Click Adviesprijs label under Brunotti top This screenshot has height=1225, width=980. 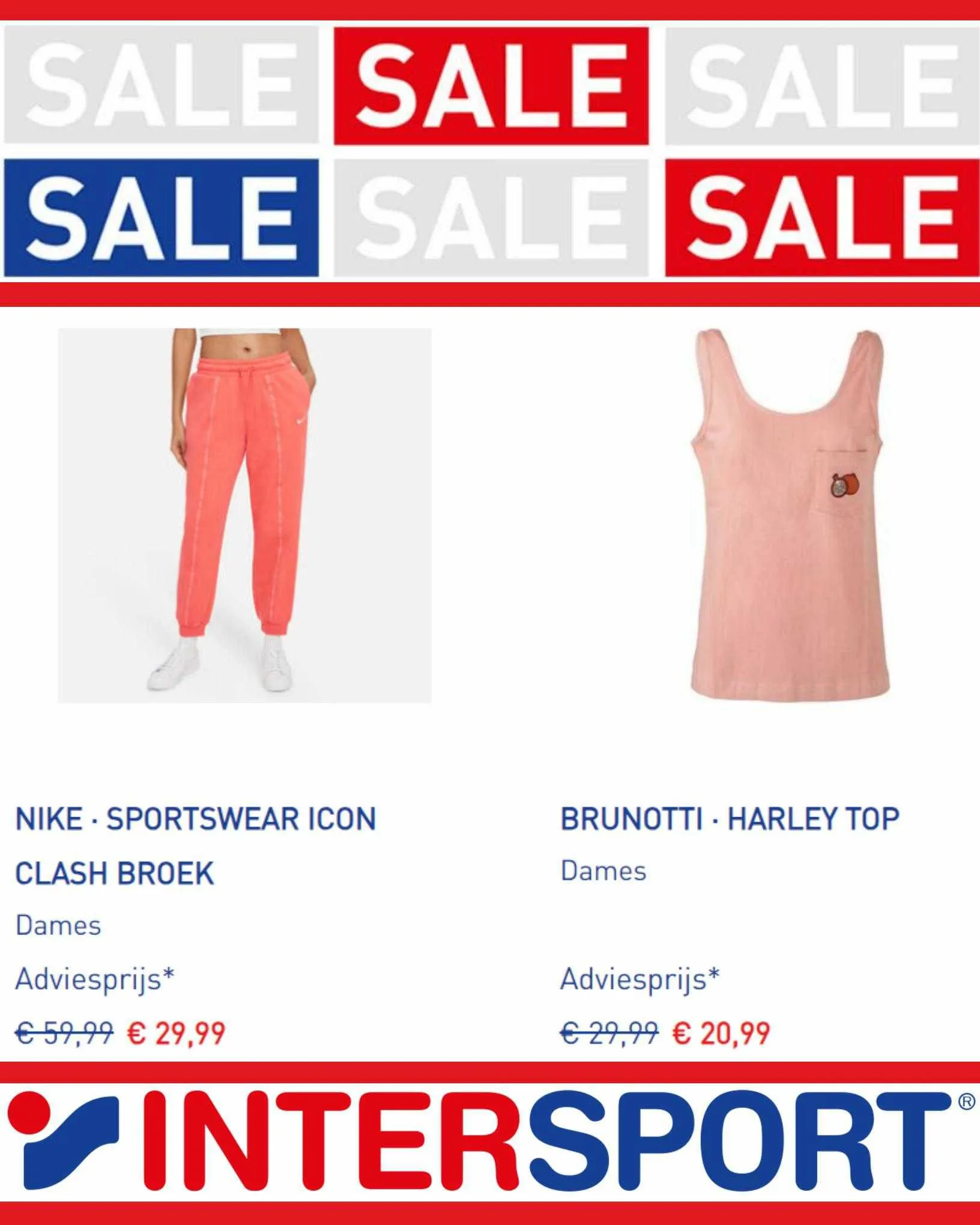640,980
